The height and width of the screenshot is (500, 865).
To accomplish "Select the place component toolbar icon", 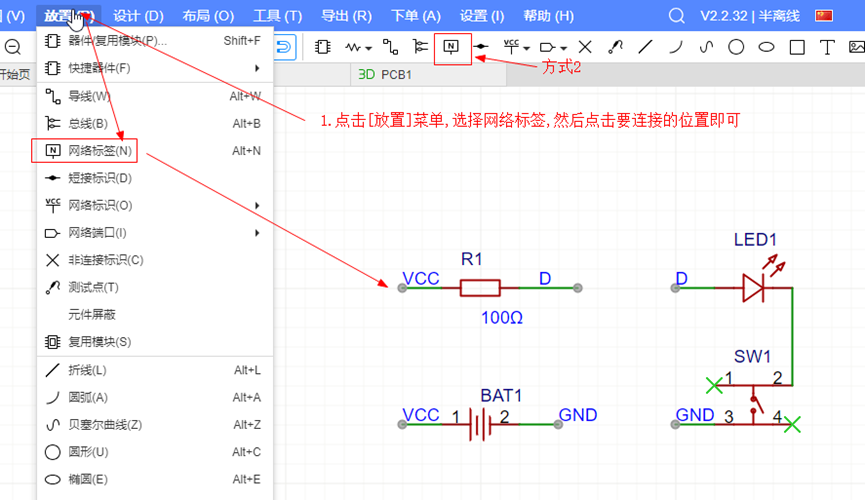I will (323, 47).
